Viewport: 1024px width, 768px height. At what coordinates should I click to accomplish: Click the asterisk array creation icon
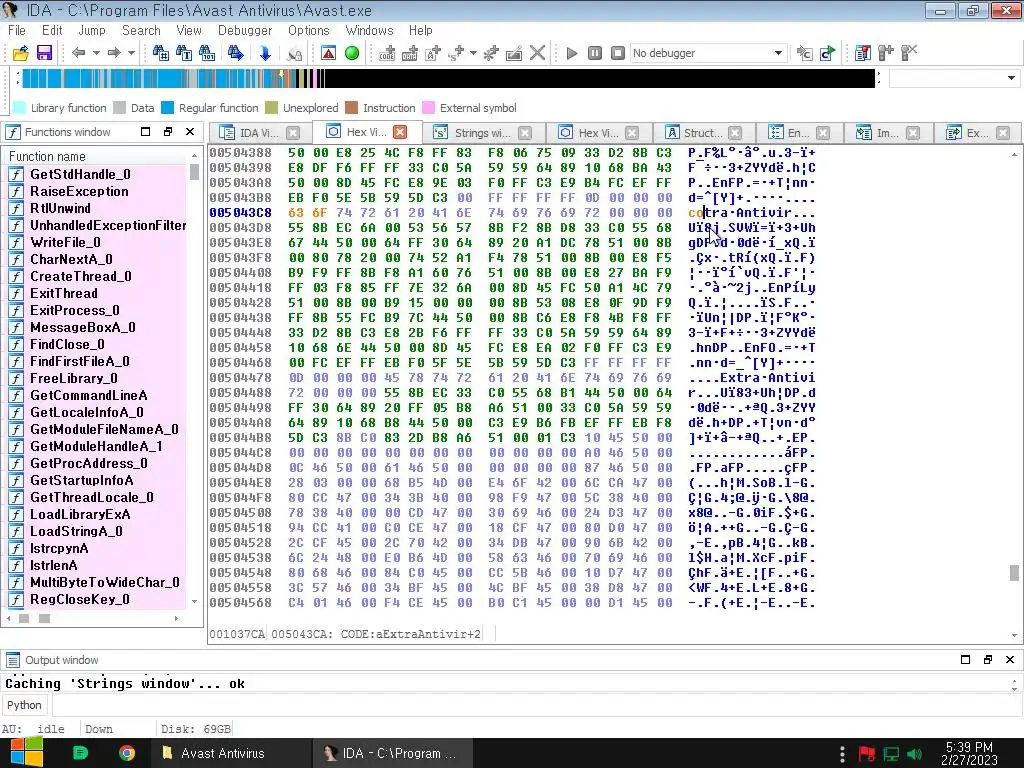tap(491, 53)
